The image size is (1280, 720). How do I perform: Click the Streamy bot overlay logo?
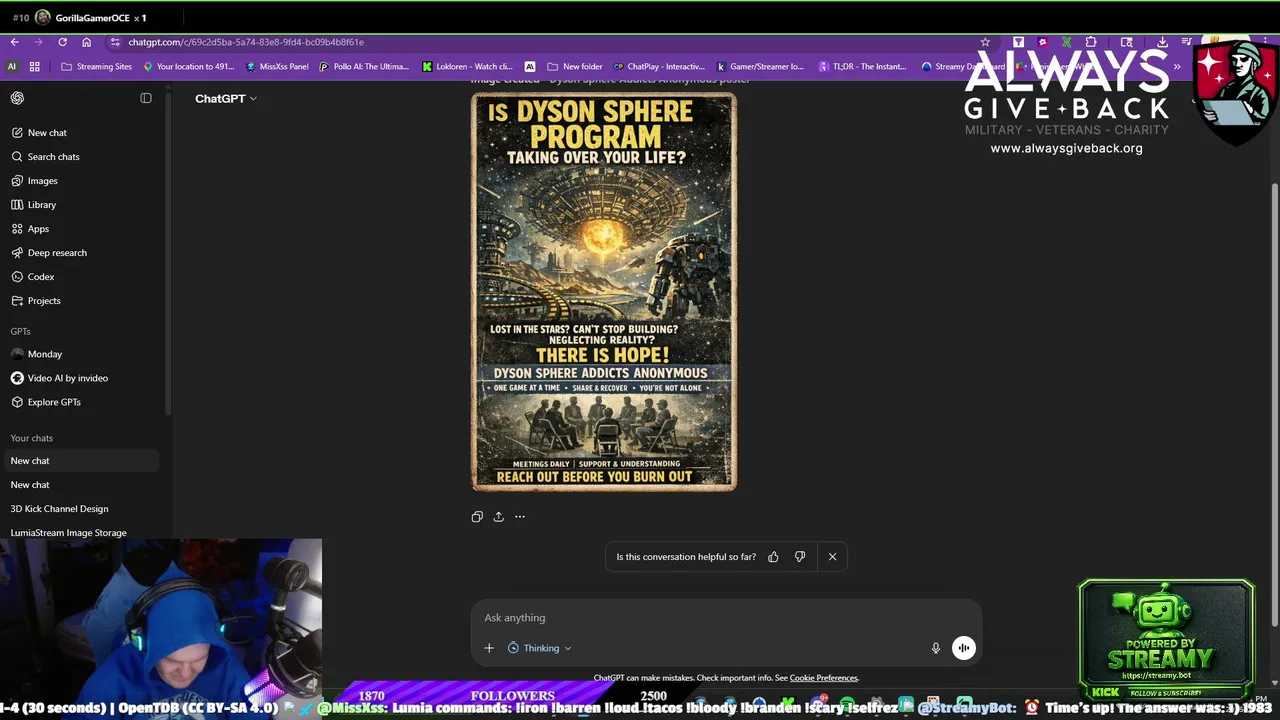1166,640
